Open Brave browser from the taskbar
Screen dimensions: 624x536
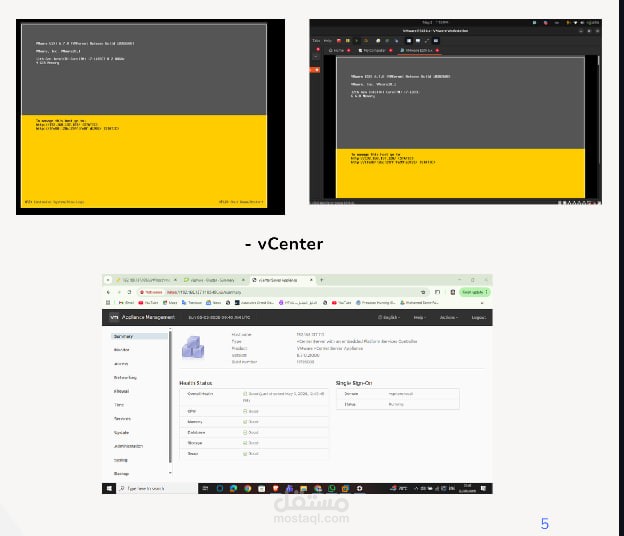pyautogui.click(x=275, y=488)
